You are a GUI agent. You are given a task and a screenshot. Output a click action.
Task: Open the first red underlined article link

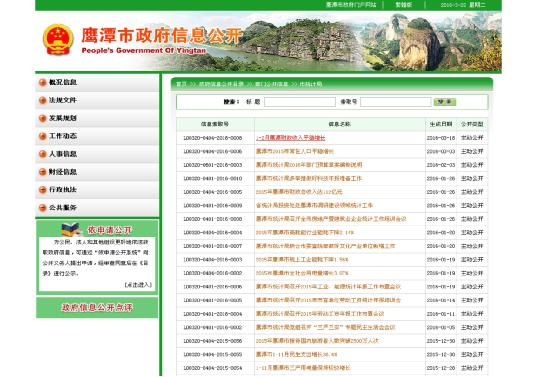(x=291, y=138)
